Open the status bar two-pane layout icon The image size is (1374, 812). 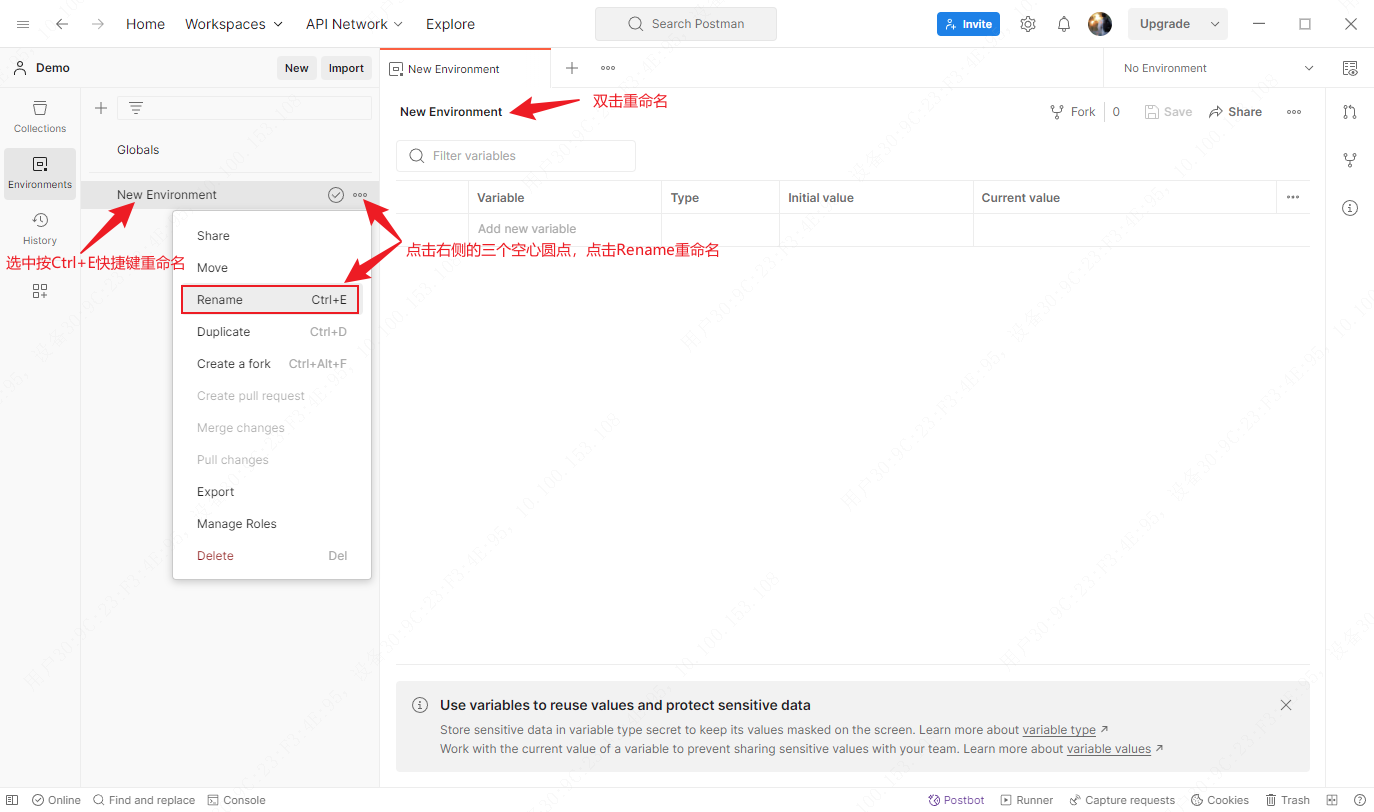1332,800
